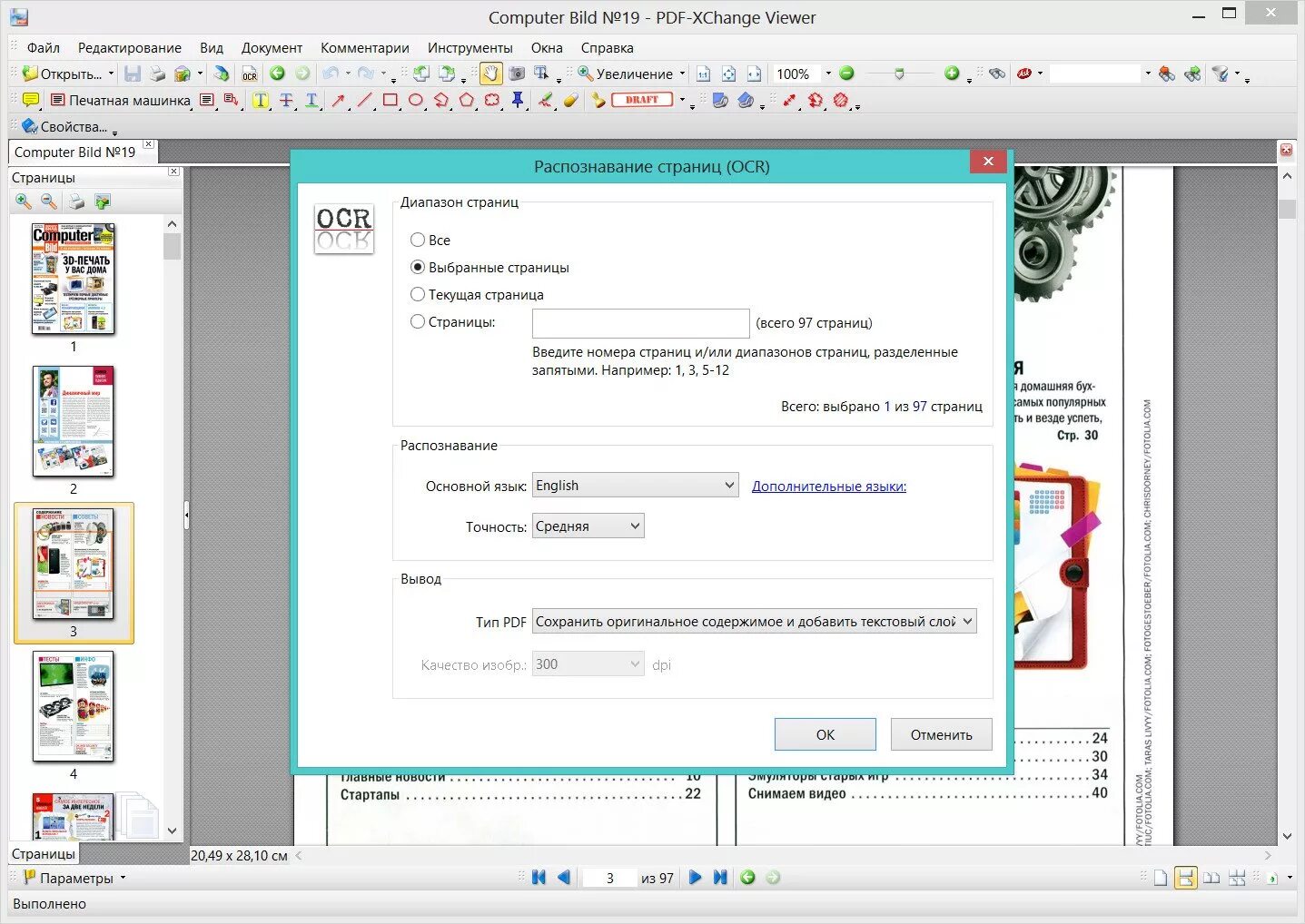Click the Actual size 1:1 icon
The width and height of the screenshot is (1305, 924).
click(x=703, y=74)
